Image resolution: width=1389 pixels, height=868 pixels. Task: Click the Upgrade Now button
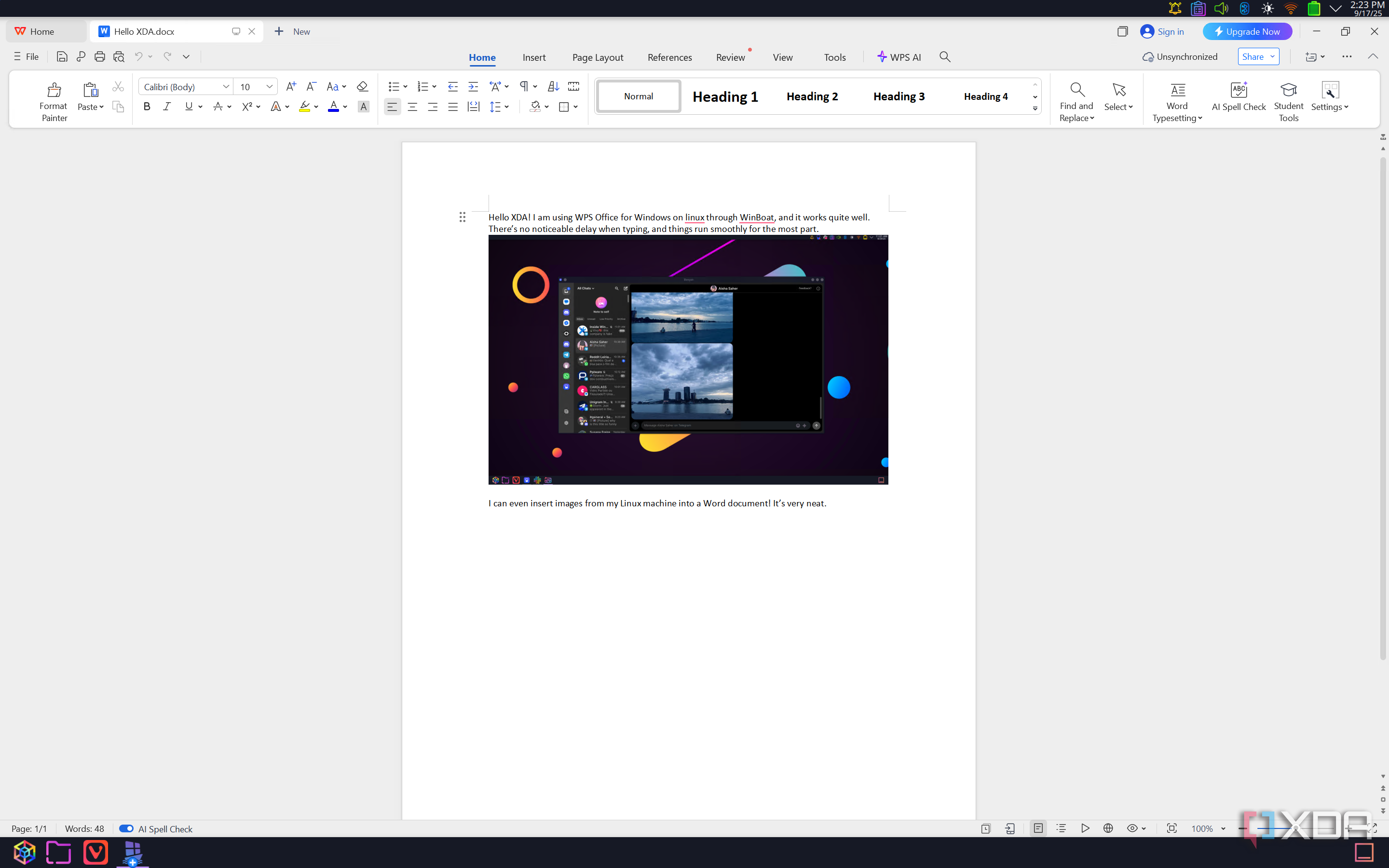pos(1247,31)
